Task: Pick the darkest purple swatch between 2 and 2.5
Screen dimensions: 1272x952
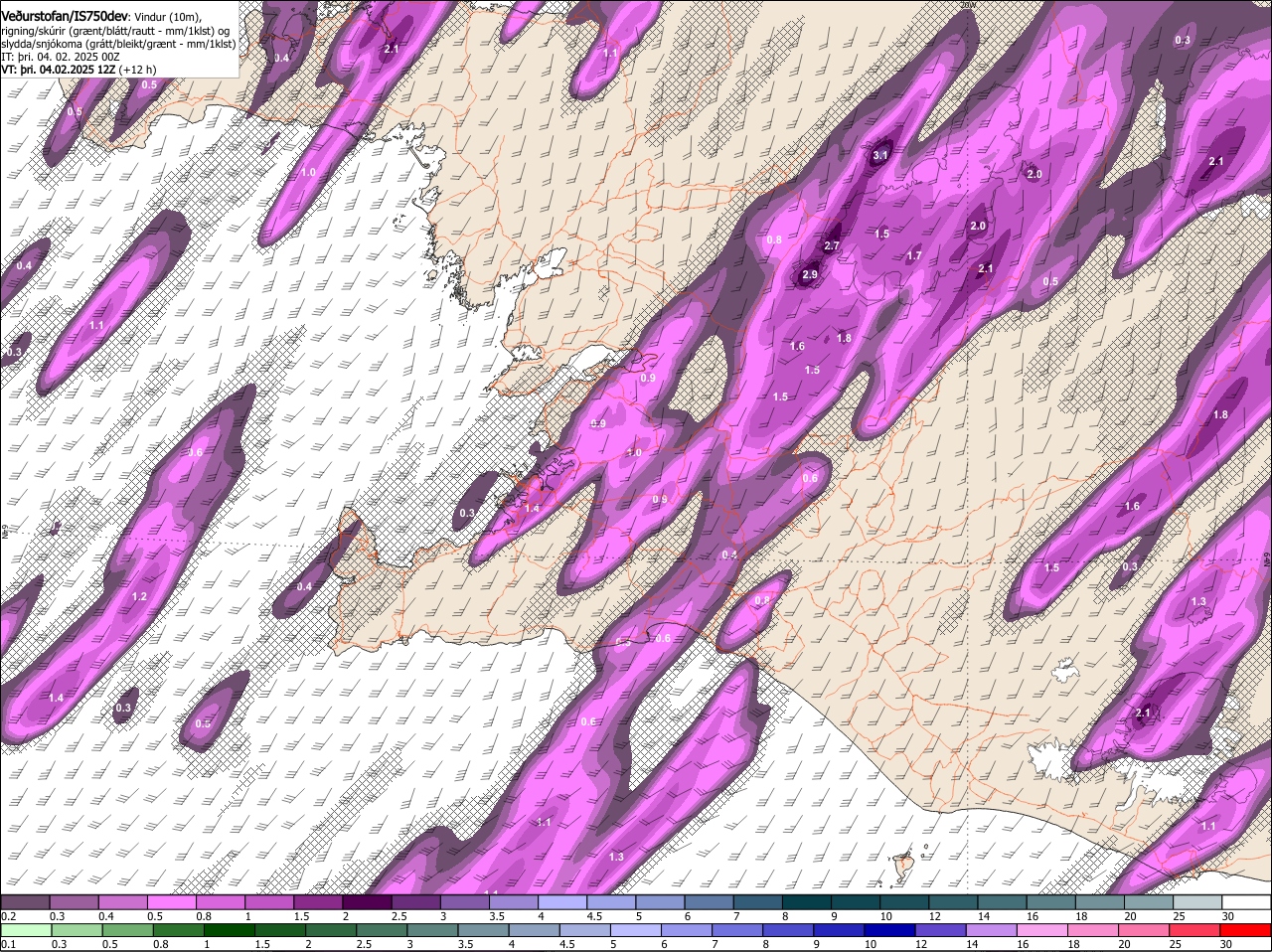Action: click(x=368, y=901)
